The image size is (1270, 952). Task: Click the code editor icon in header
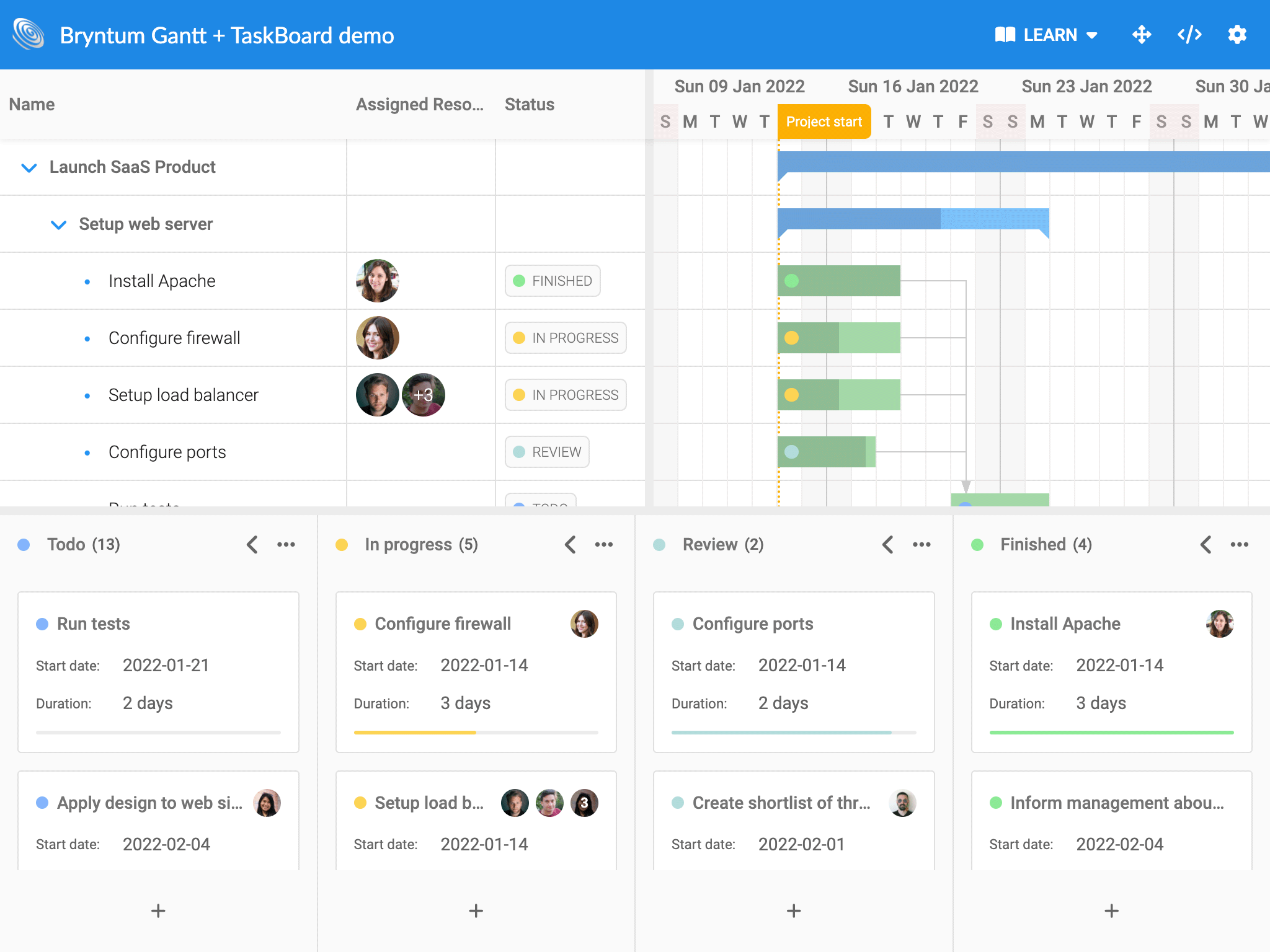click(1189, 35)
